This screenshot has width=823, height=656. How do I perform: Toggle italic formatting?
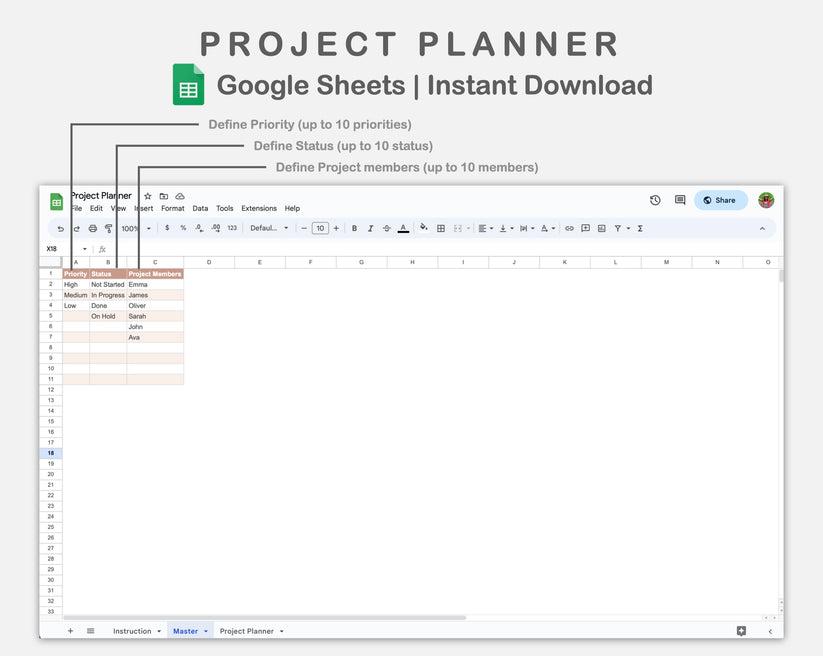[370, 228]
